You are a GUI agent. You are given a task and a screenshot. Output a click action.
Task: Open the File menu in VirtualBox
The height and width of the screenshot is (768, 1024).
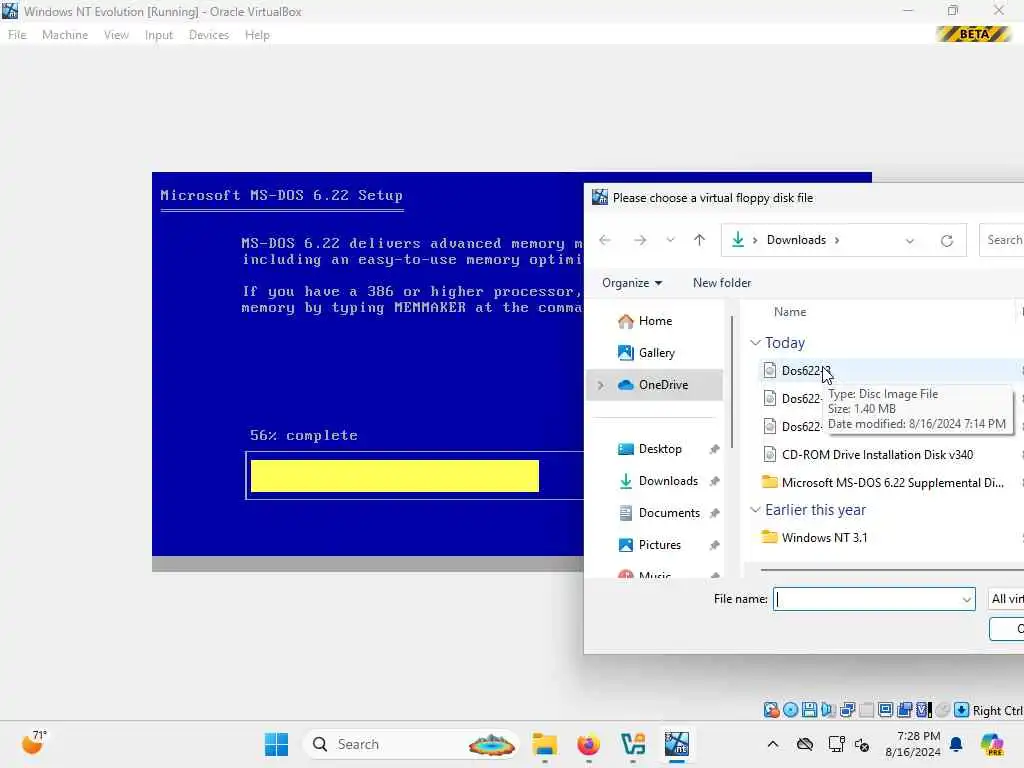pyautogui.click(x=17, y=35)
